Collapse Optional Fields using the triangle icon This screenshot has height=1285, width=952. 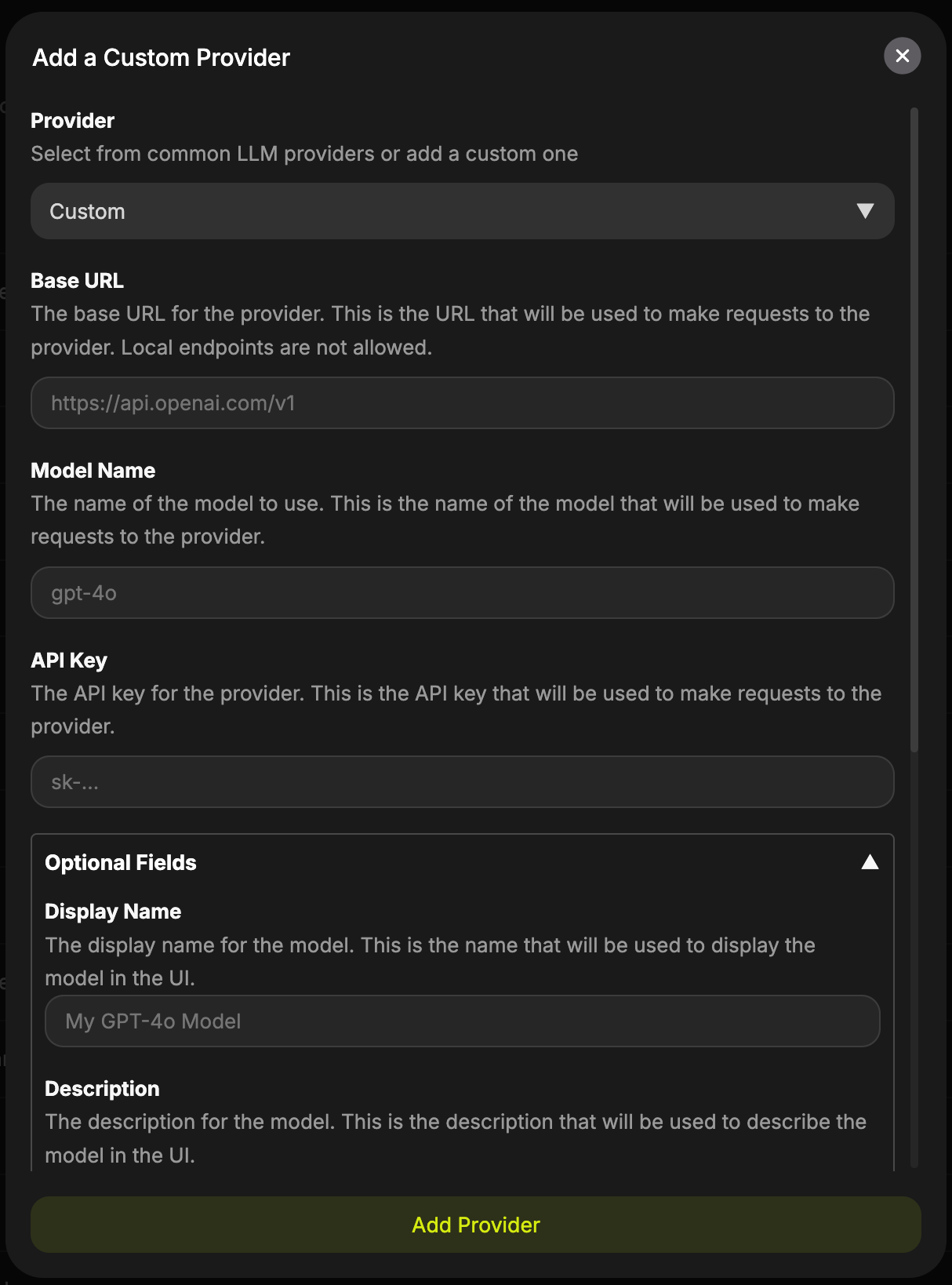click(x=870, y=862)
